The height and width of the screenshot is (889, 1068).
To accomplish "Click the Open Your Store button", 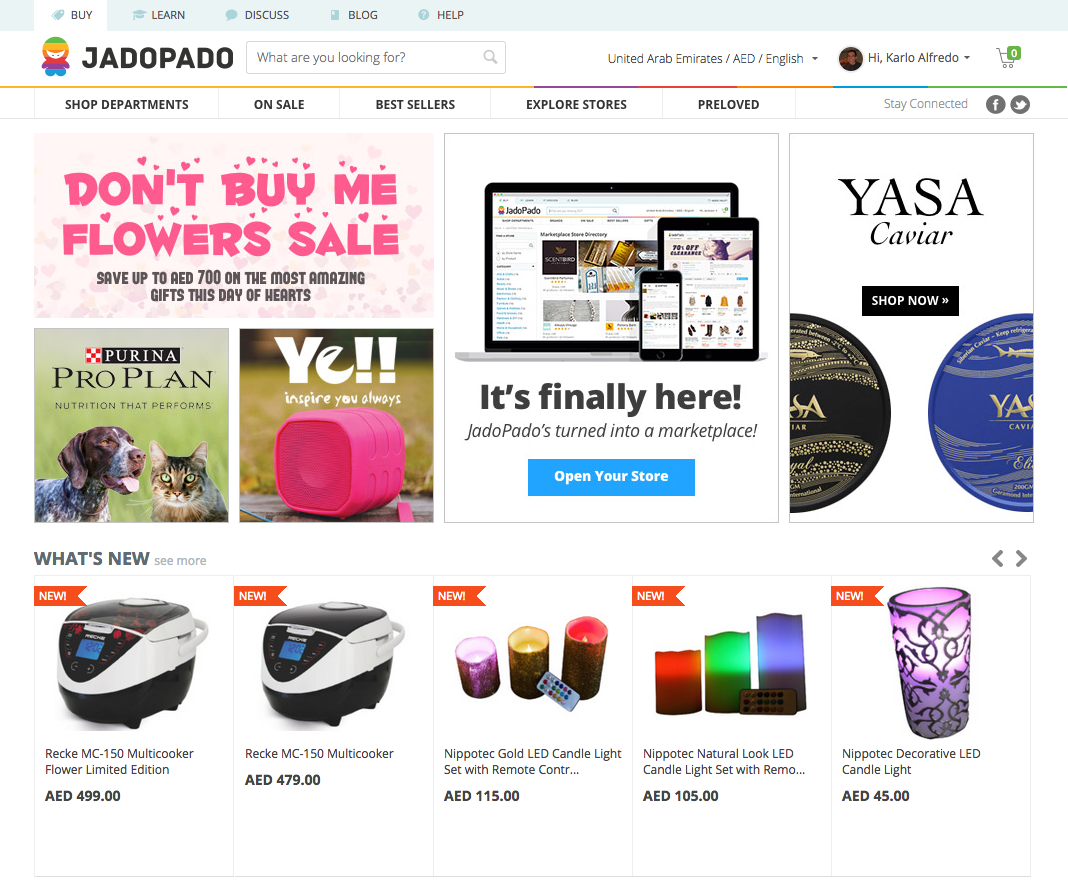I will click(x=611, y=477).
